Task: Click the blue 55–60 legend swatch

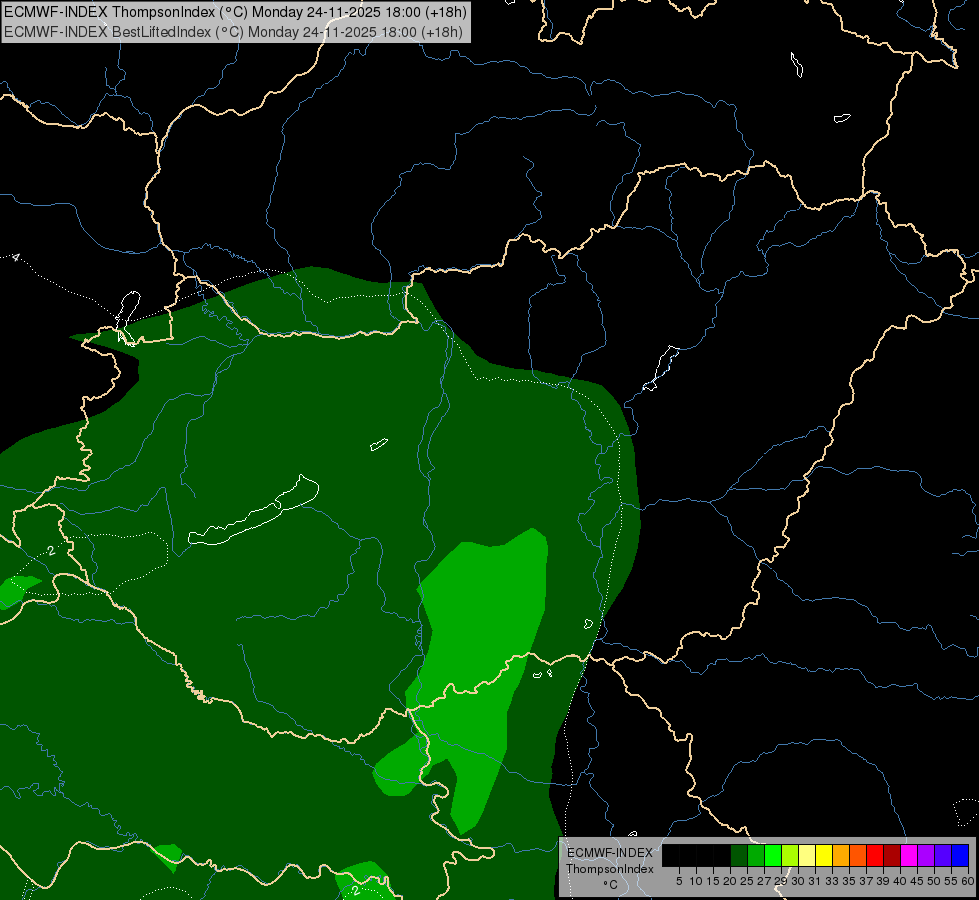Action: (x=960, y=855)
